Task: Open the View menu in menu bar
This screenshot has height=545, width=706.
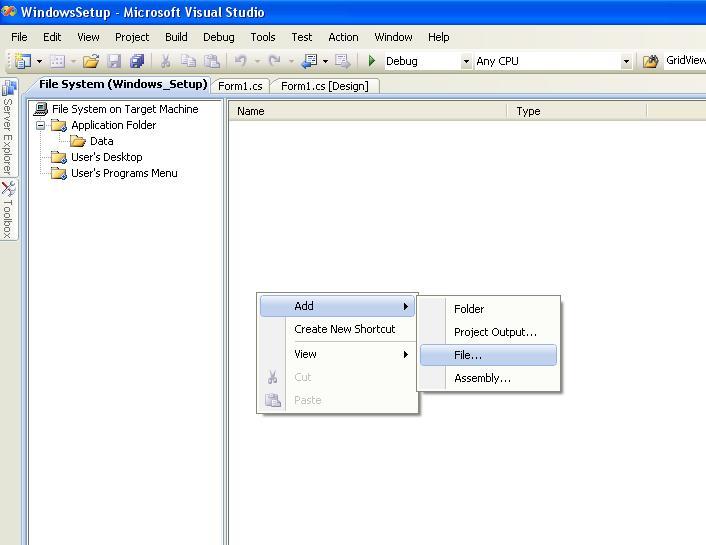Action: 88,37
